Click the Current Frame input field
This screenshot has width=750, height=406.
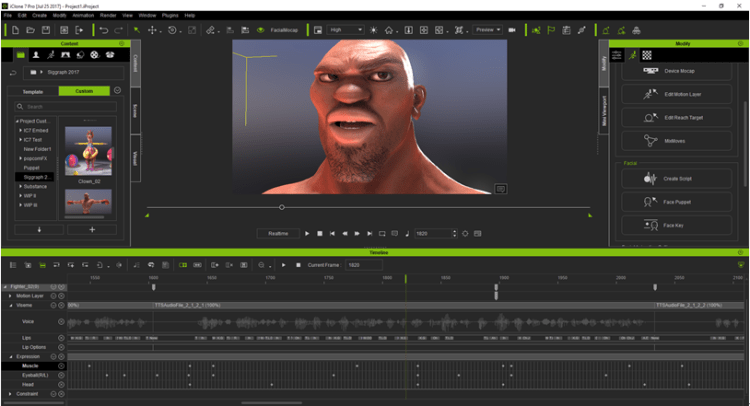tap(364, 265)
